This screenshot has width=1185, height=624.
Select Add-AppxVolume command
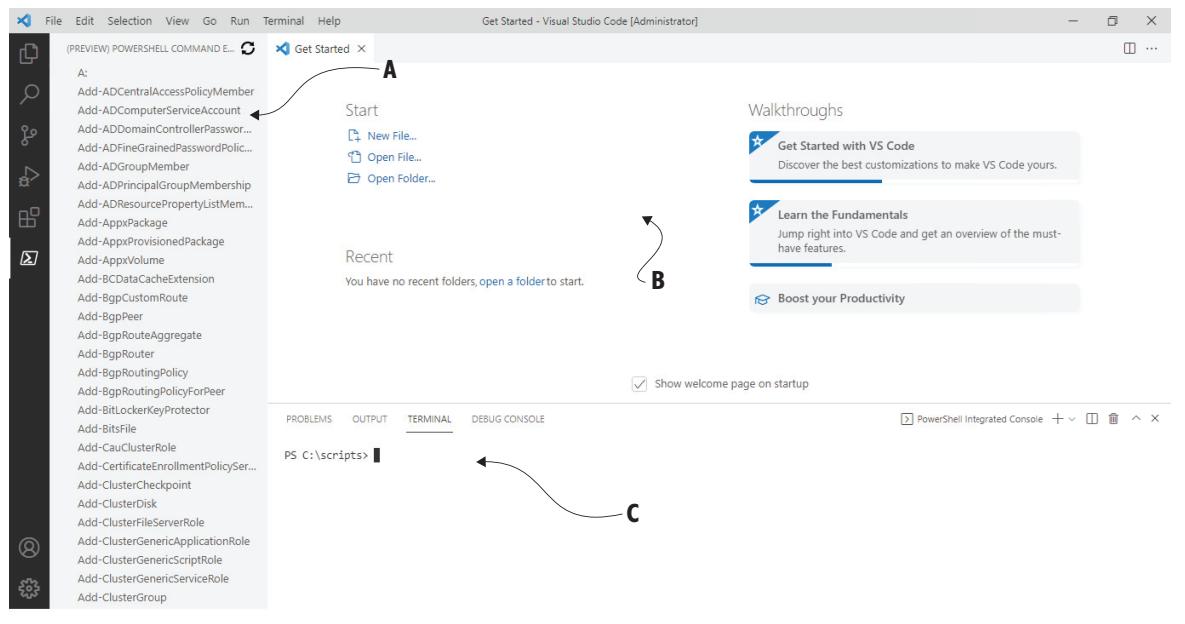(120, 260)
